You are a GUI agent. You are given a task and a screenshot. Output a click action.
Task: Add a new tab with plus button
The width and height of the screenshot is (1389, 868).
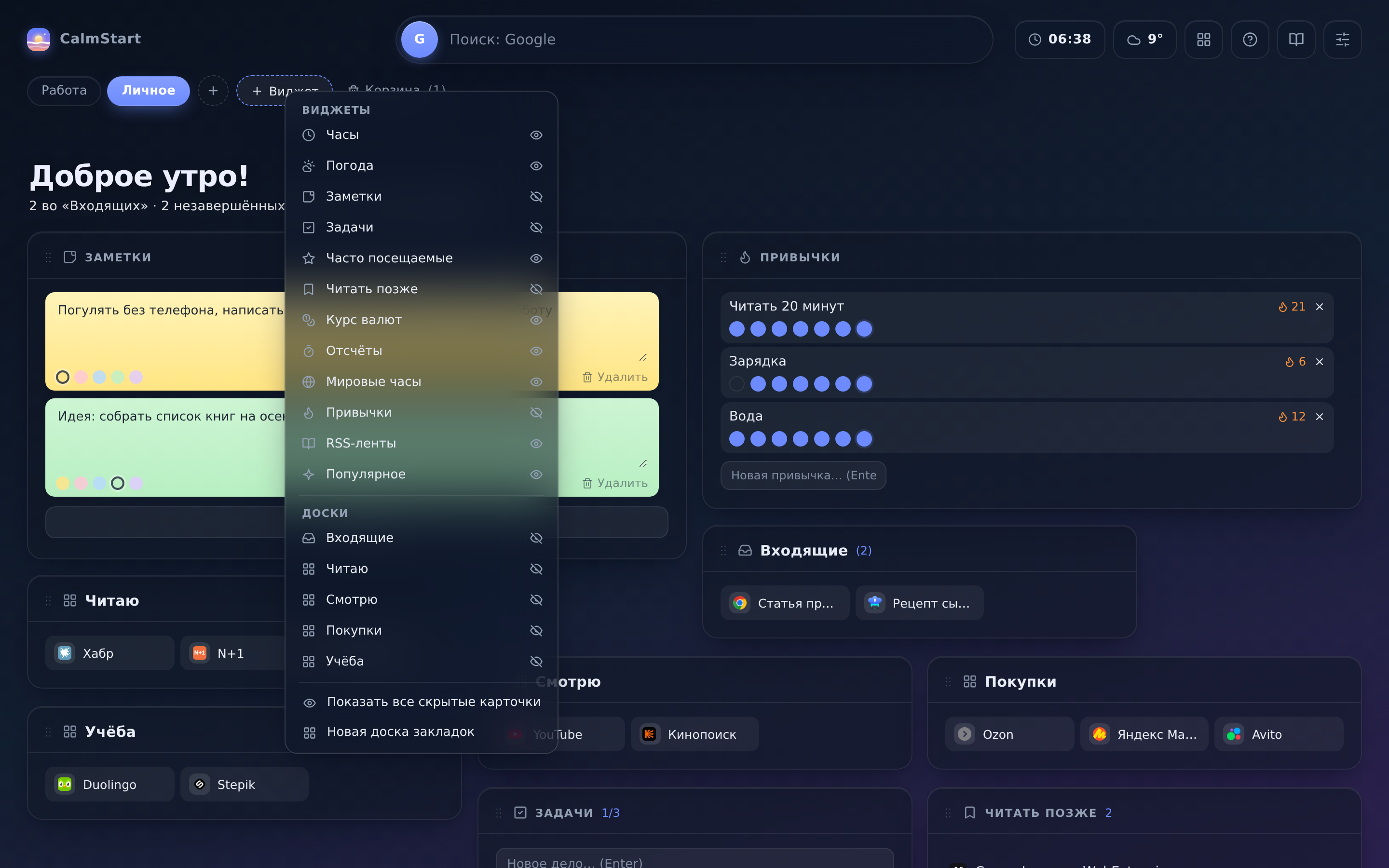coord(213,91)
